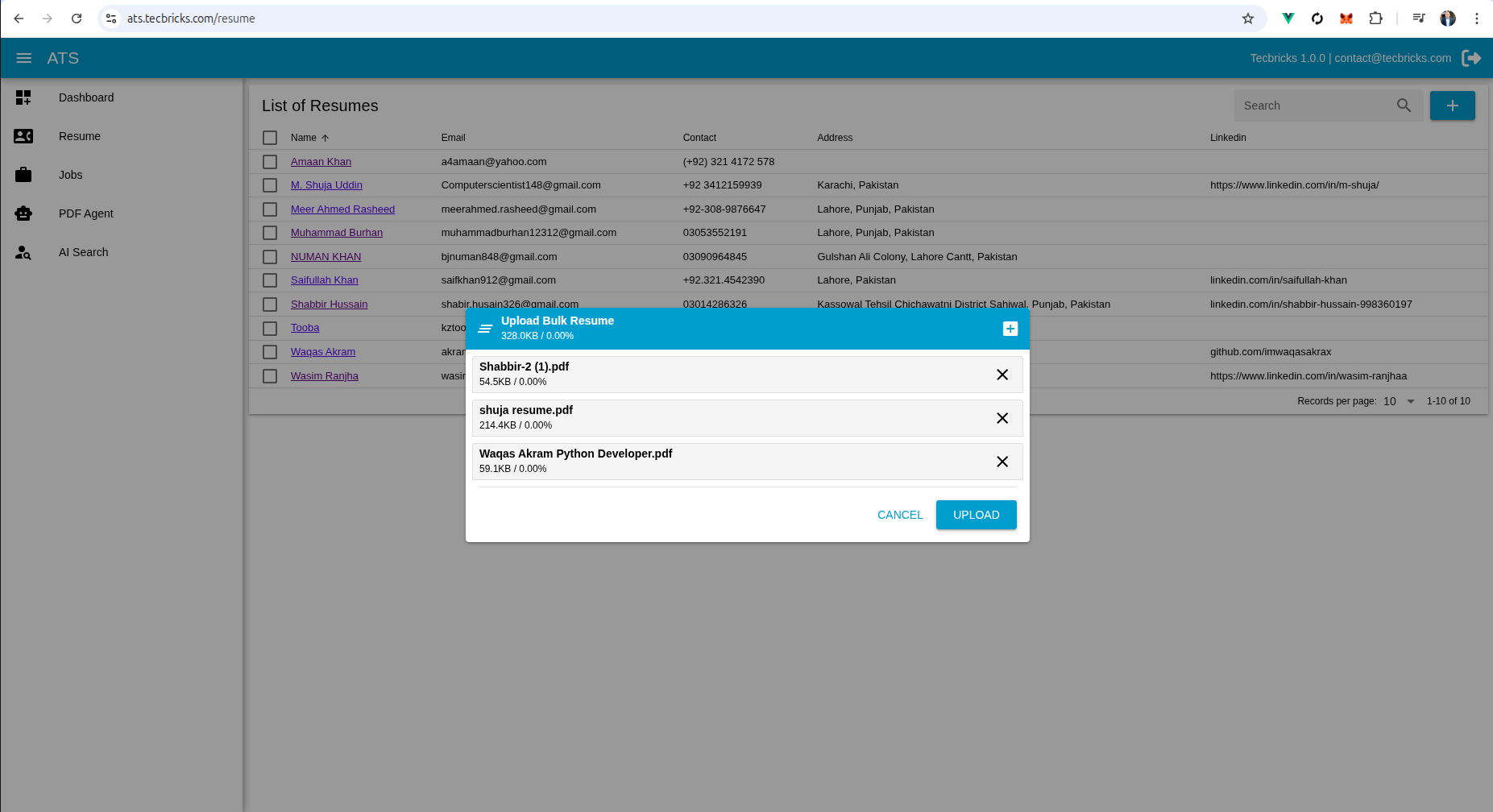Open Saifullah Khan resume link
Viewport: 1493px width, 812px height.
(324, 280)
